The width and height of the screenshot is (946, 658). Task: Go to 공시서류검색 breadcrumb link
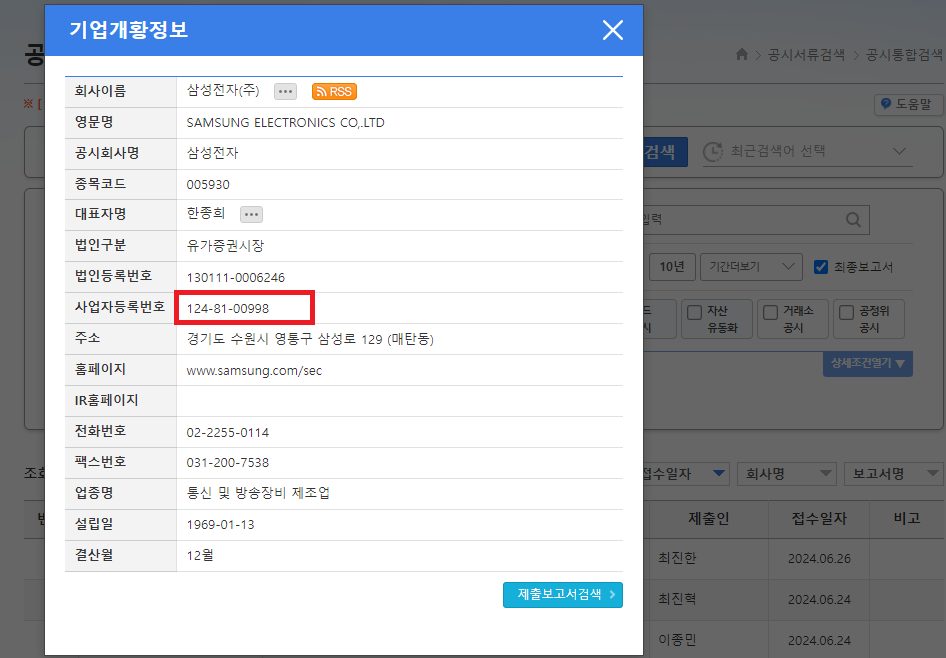tap(806, 55)
